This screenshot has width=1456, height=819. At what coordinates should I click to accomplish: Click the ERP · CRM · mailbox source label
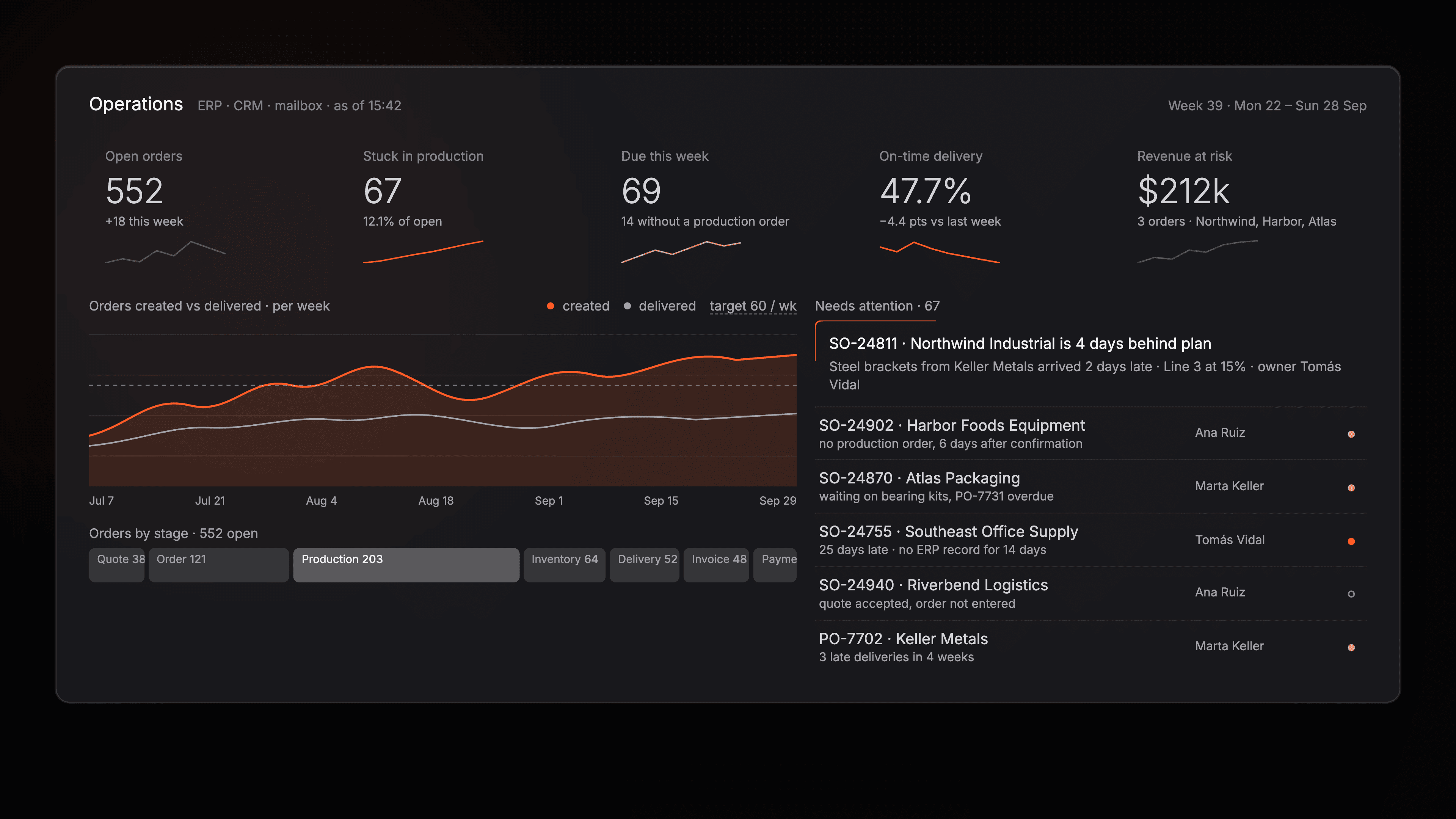(299, 106)
